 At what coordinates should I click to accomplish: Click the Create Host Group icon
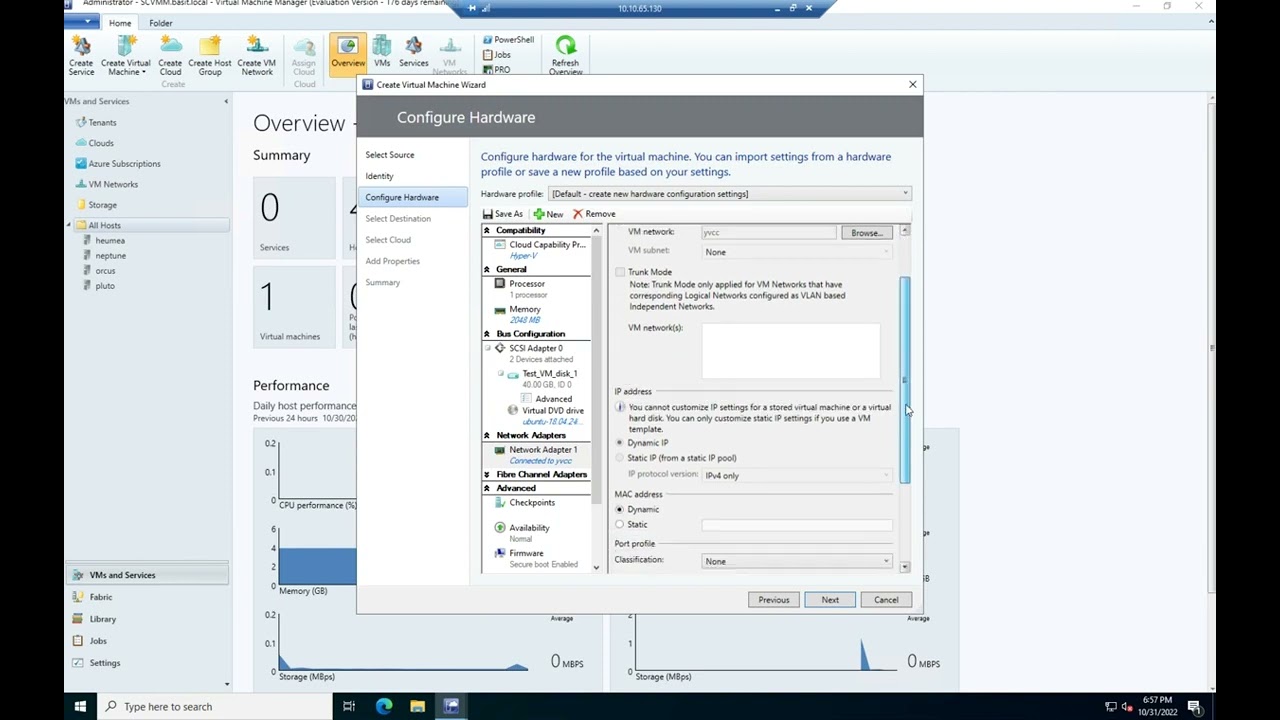[210, 56]
